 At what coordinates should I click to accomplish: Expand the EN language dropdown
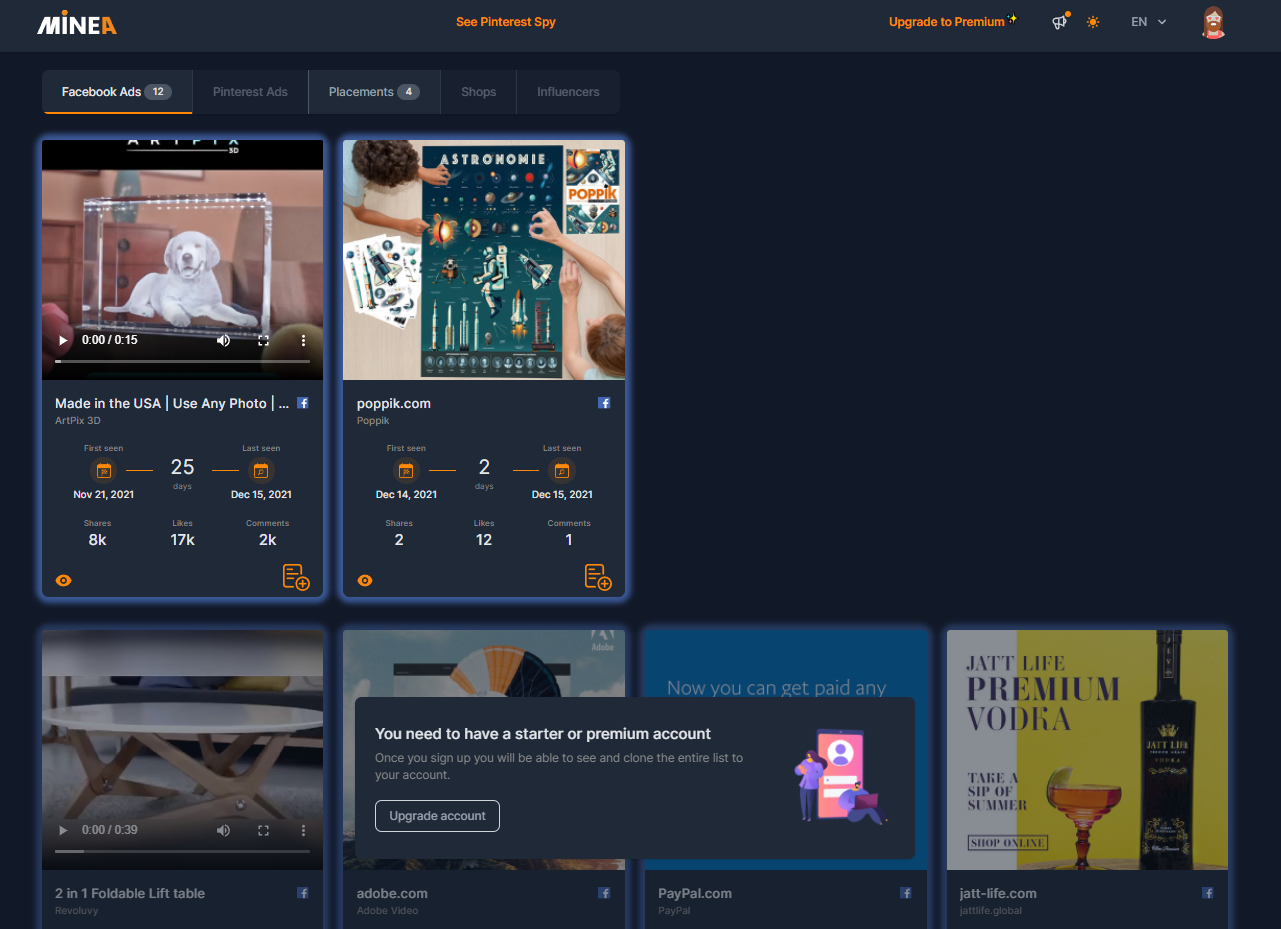click(x=1148, y=22)
